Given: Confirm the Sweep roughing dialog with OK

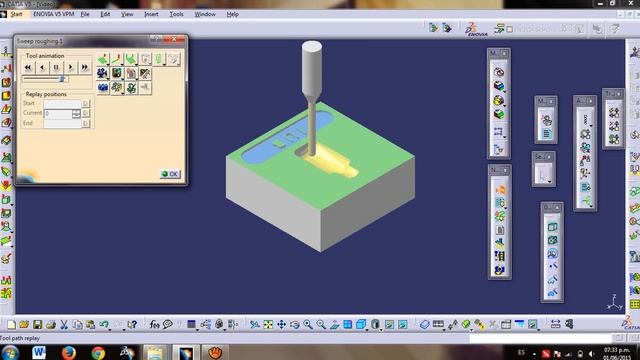Looking at the screenshot, I should pyautogui.click(x=170, y=174).
